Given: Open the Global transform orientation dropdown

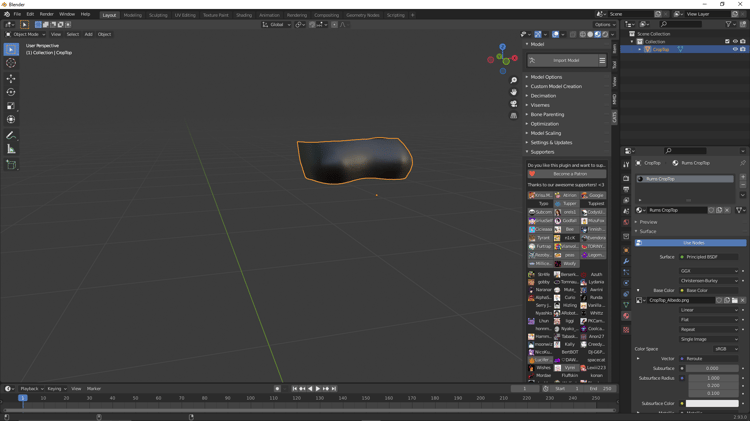Looking at the screenshot, I should [276, 25].
